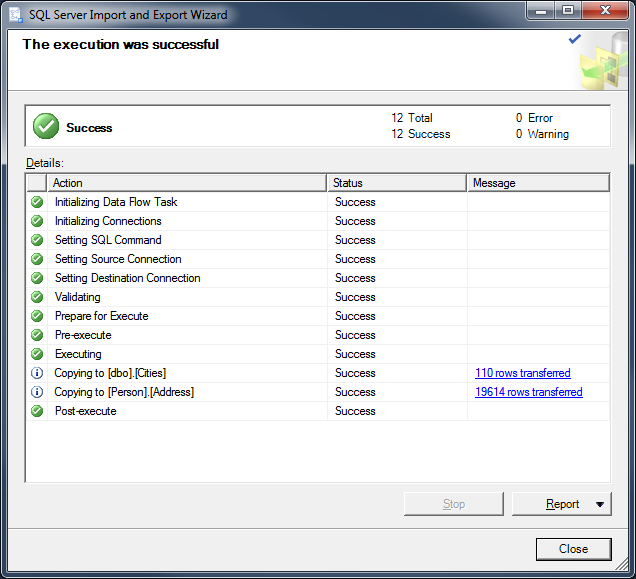Open the Report dropdown arrow
Screen dimensions: 636x579
pyautogui.click(x=600, y=504)
